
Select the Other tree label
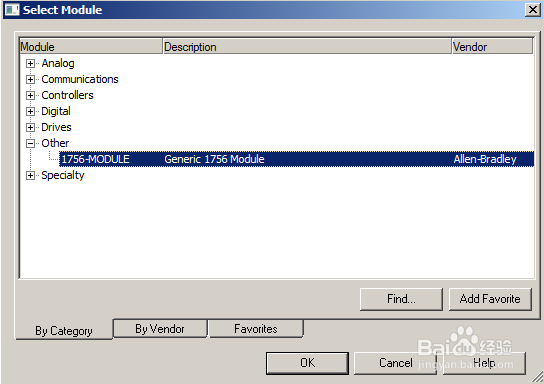(55, 143)
